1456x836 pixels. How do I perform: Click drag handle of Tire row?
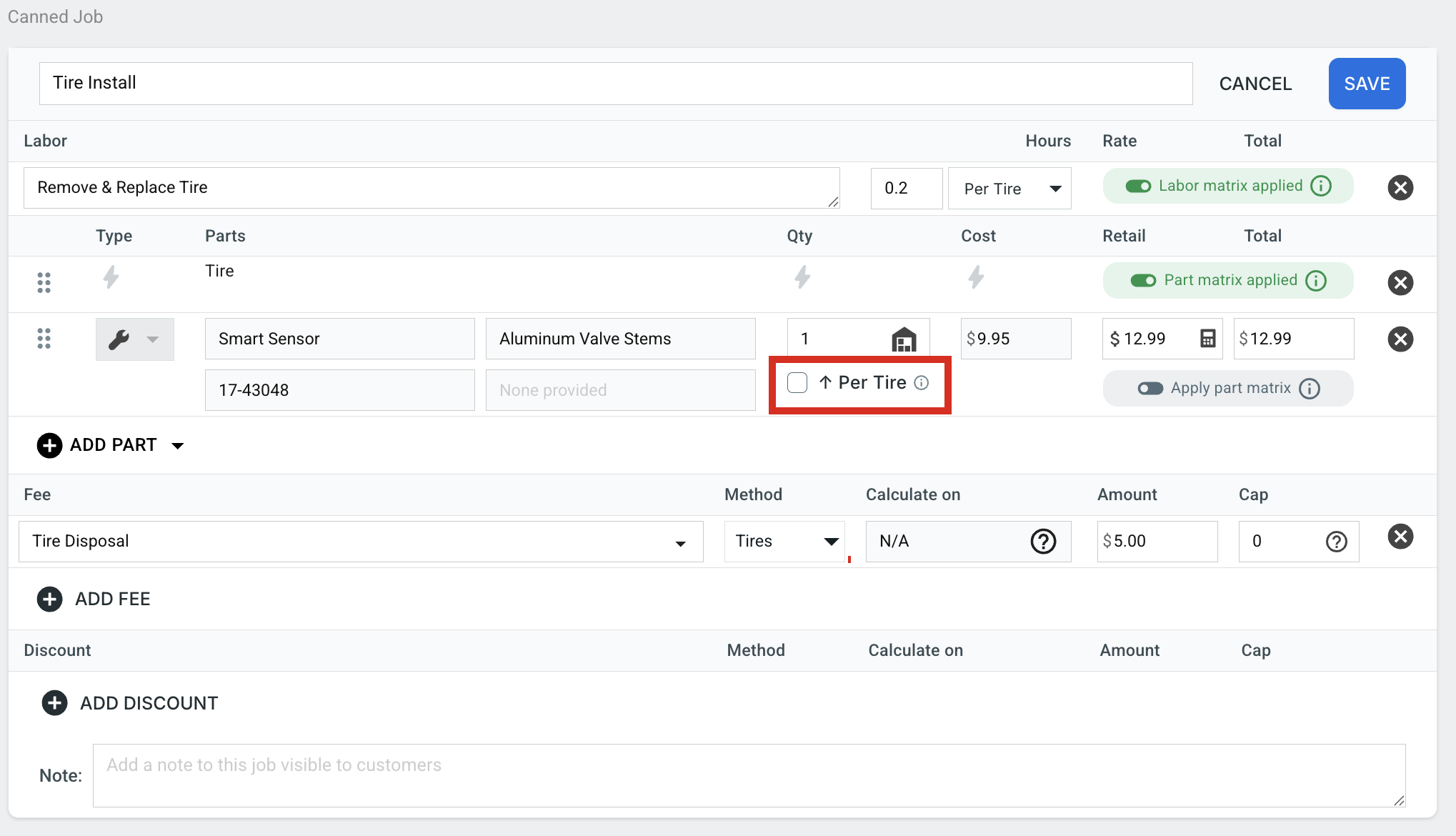44,282
